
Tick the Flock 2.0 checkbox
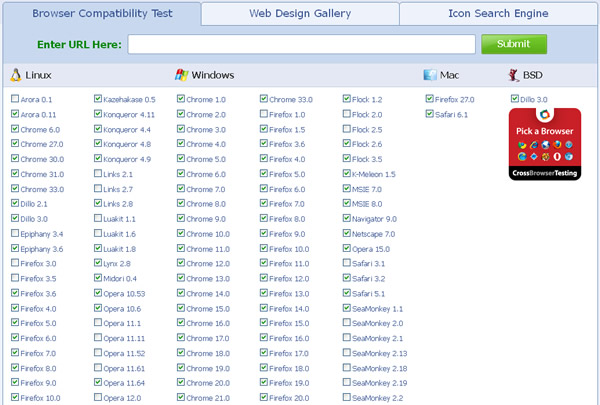[x=347, y=115]
